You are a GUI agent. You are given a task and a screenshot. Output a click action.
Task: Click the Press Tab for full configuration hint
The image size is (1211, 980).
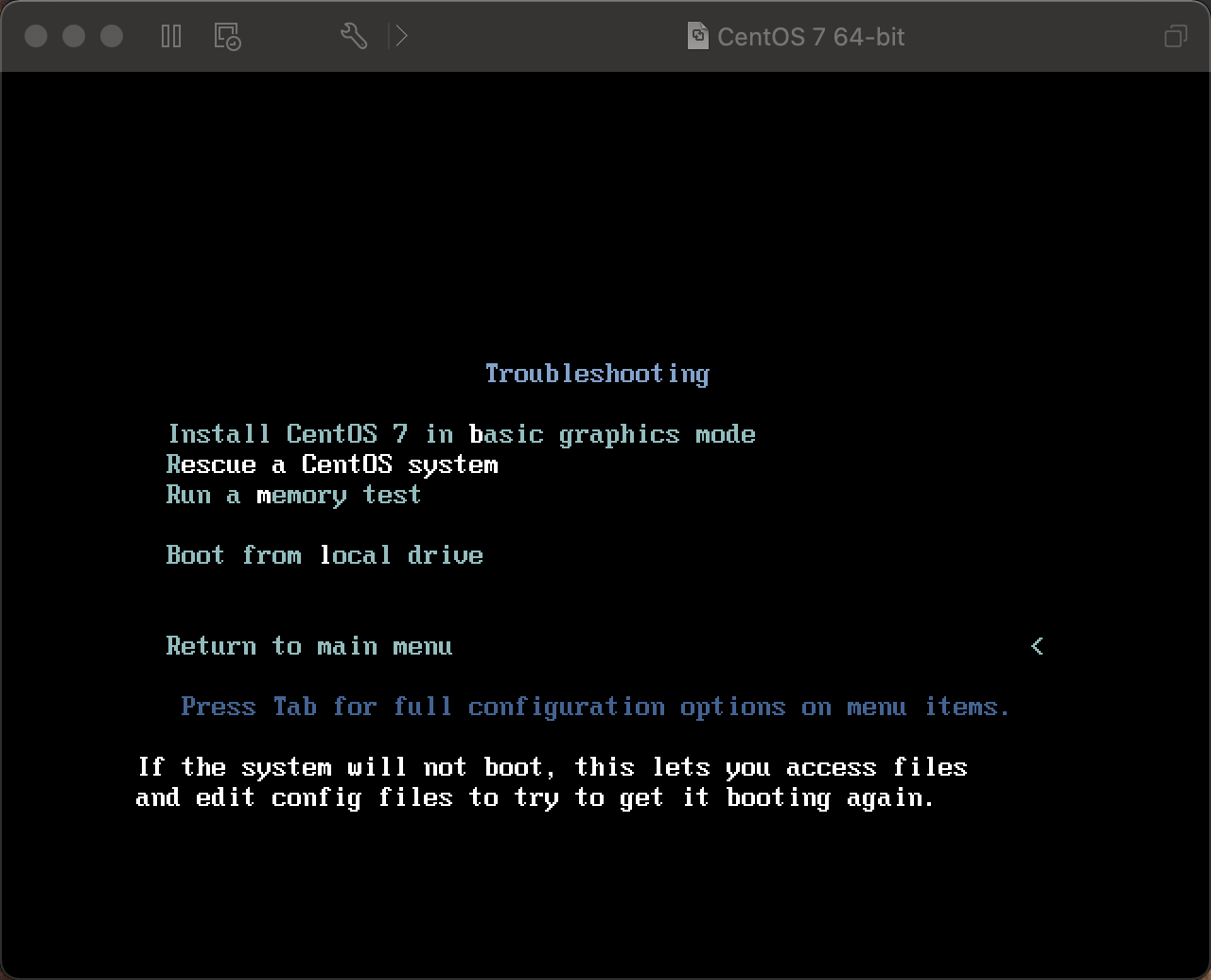point(596,707)
